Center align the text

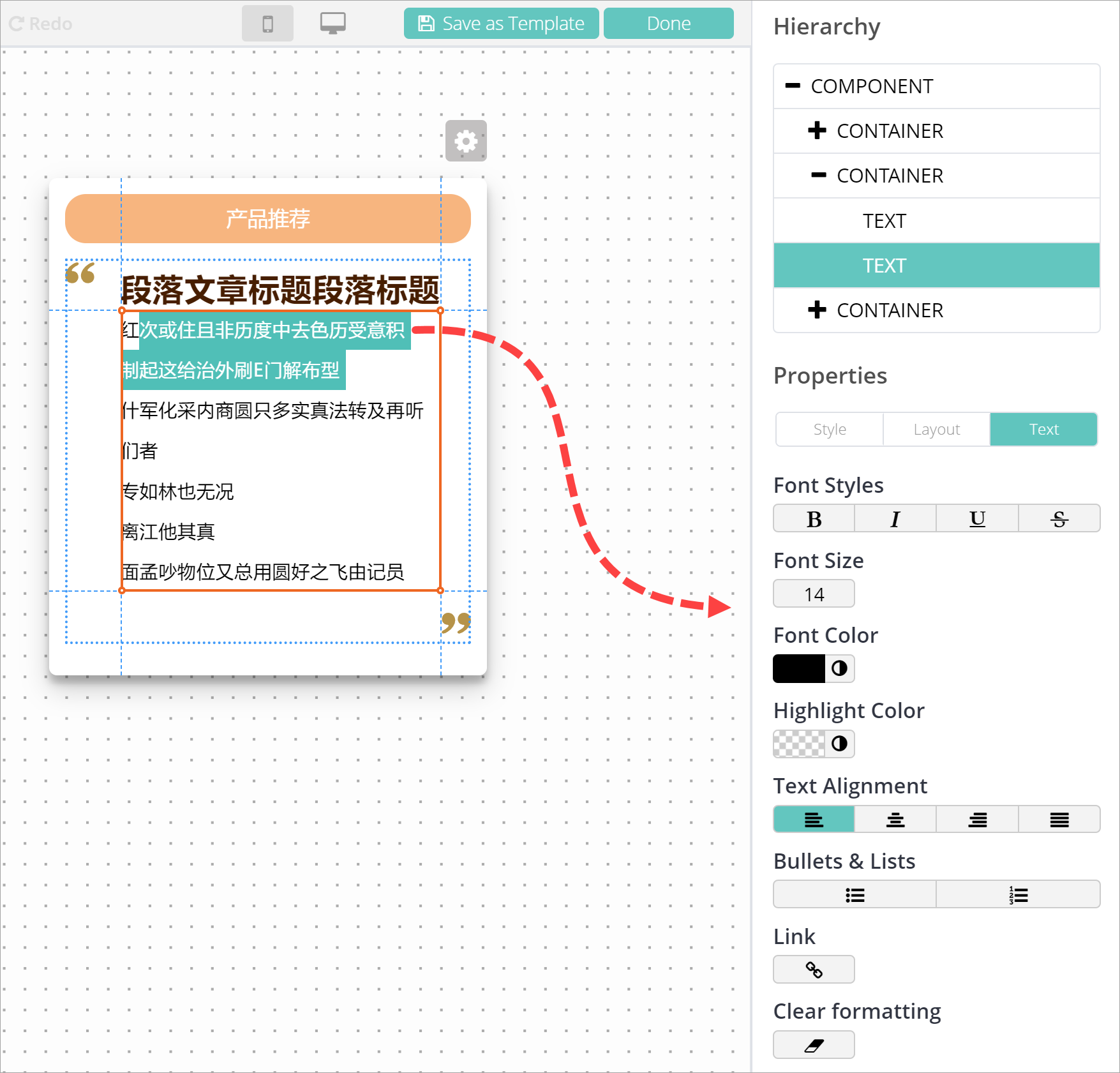coord(895,820)
